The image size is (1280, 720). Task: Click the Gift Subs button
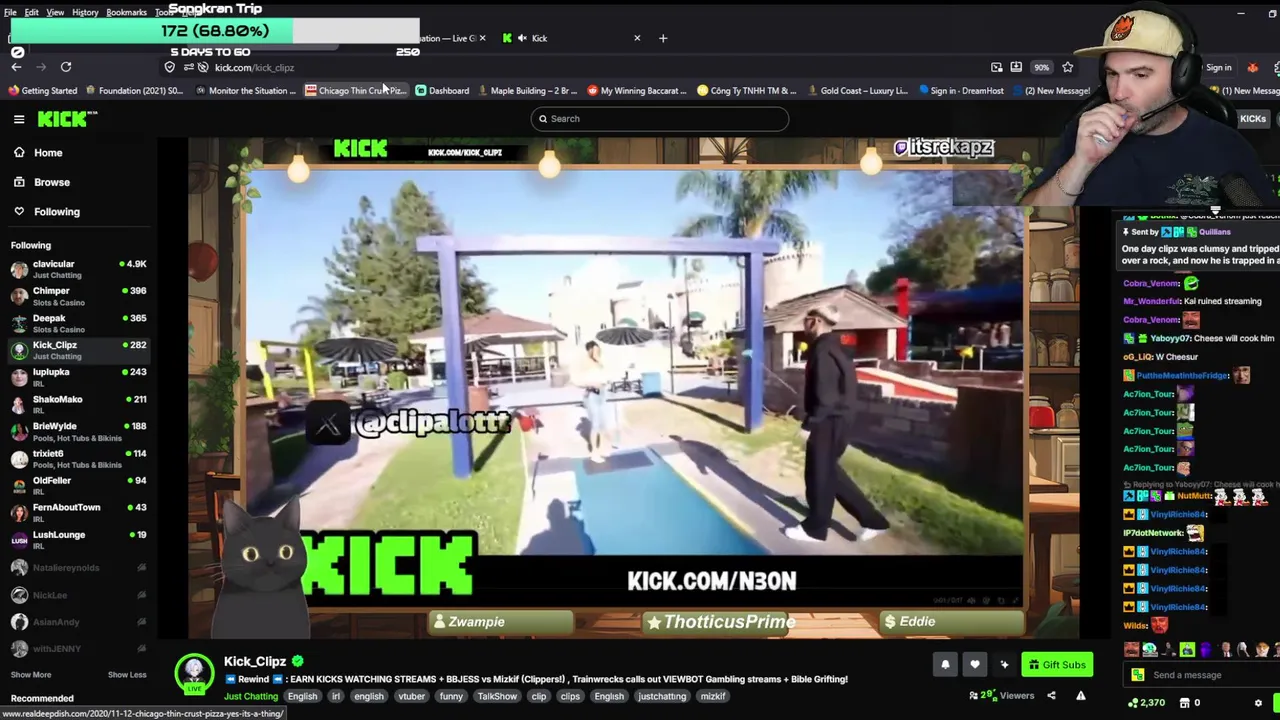tap(1057, 664)
